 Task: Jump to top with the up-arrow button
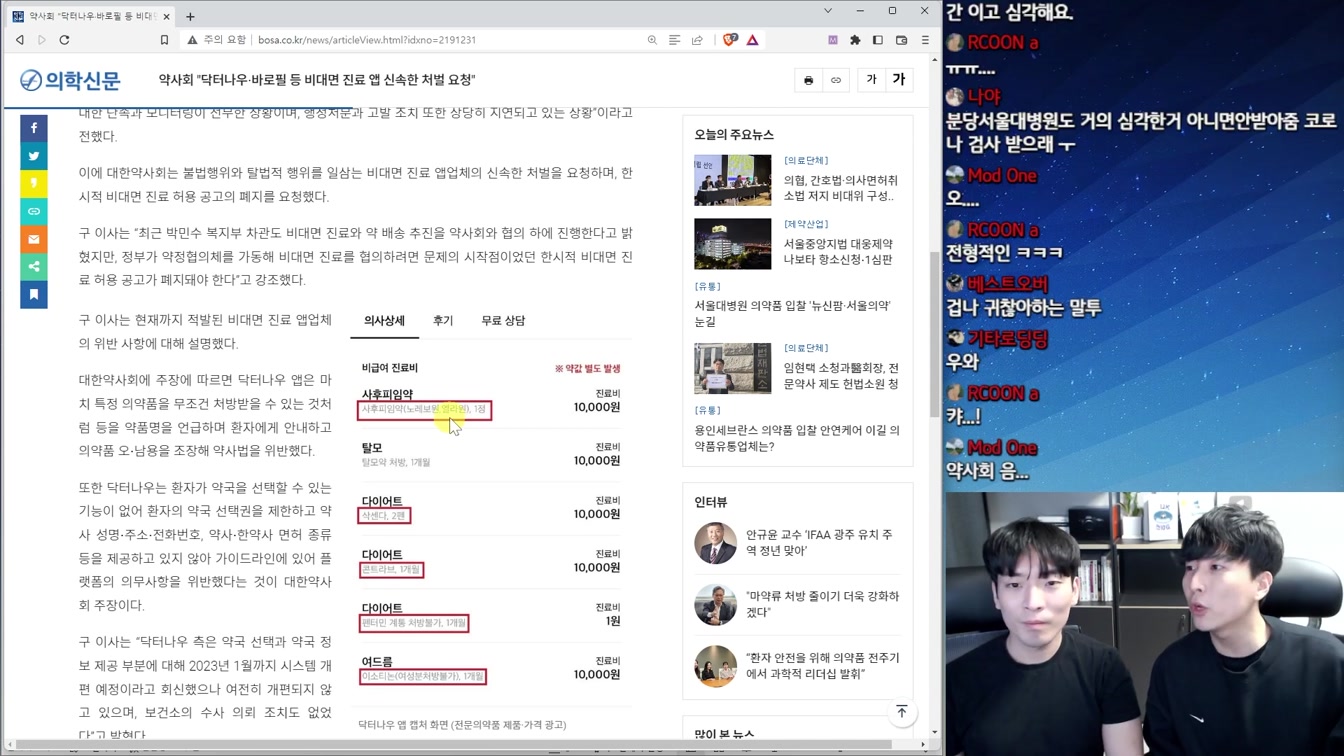[902, 712]
